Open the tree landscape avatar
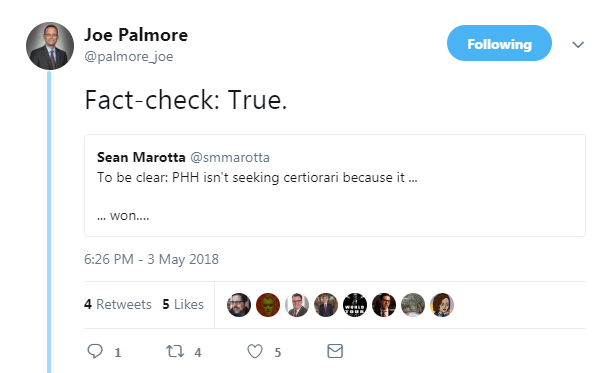This screenshot has height=373, width=607. (x=413, y=305)
